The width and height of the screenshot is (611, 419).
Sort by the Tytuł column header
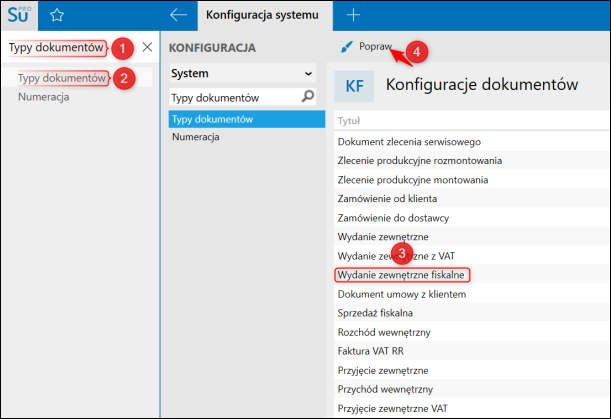pos(350,121)
